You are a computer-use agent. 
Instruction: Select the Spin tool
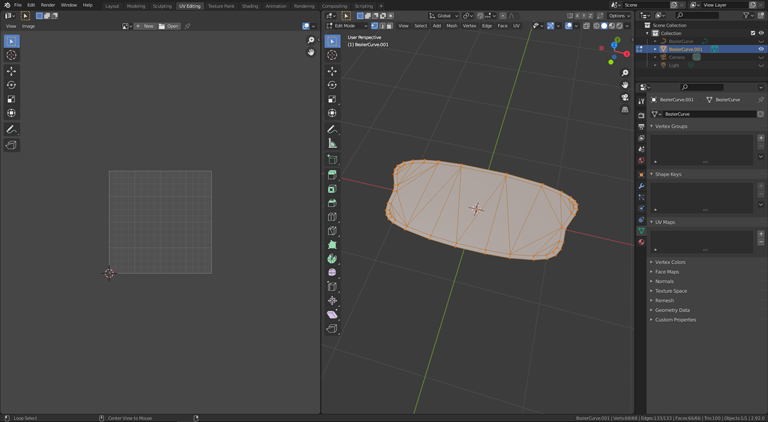(332, 258)
